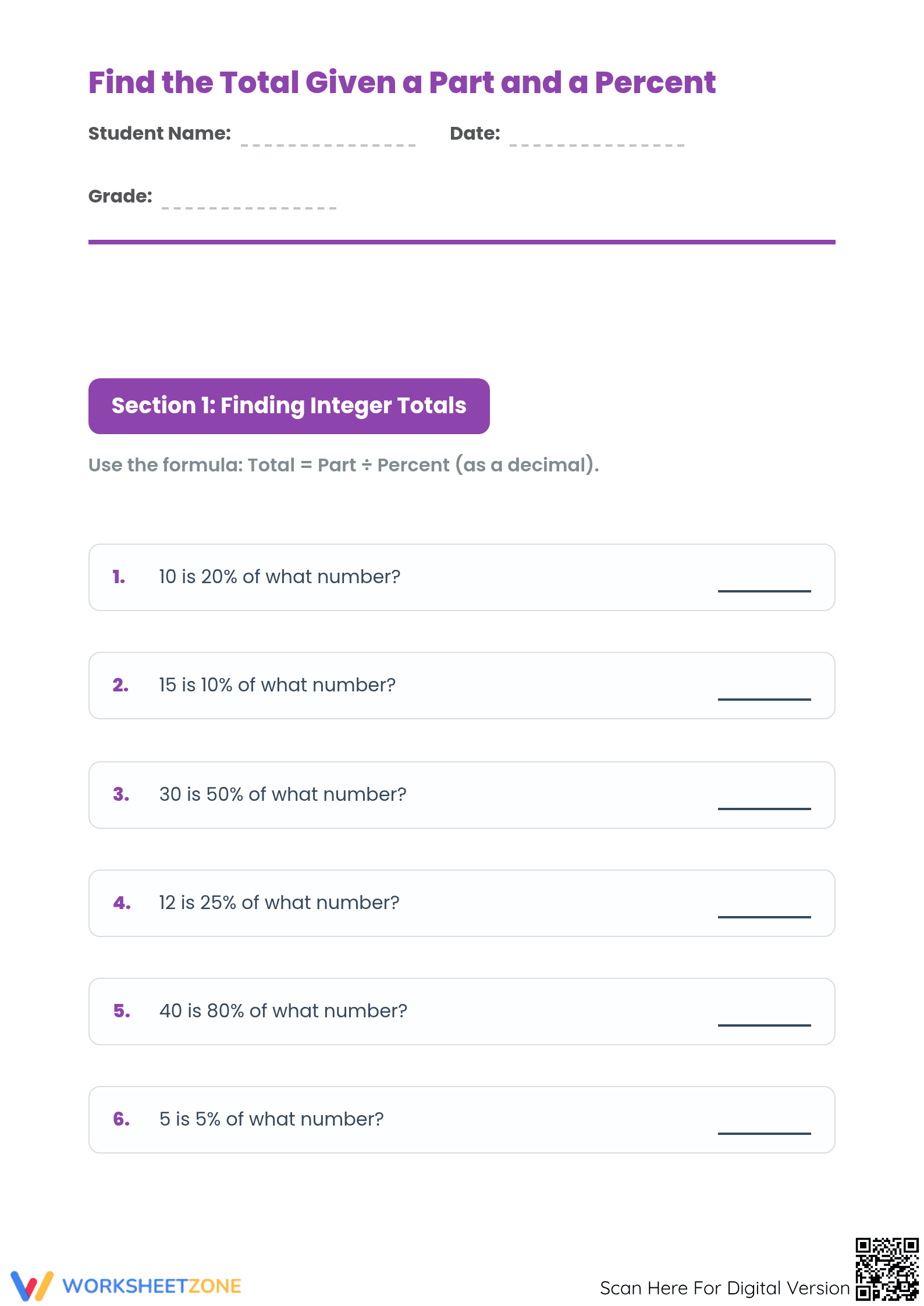Click the number 6 question marker

click(121, 1119)
